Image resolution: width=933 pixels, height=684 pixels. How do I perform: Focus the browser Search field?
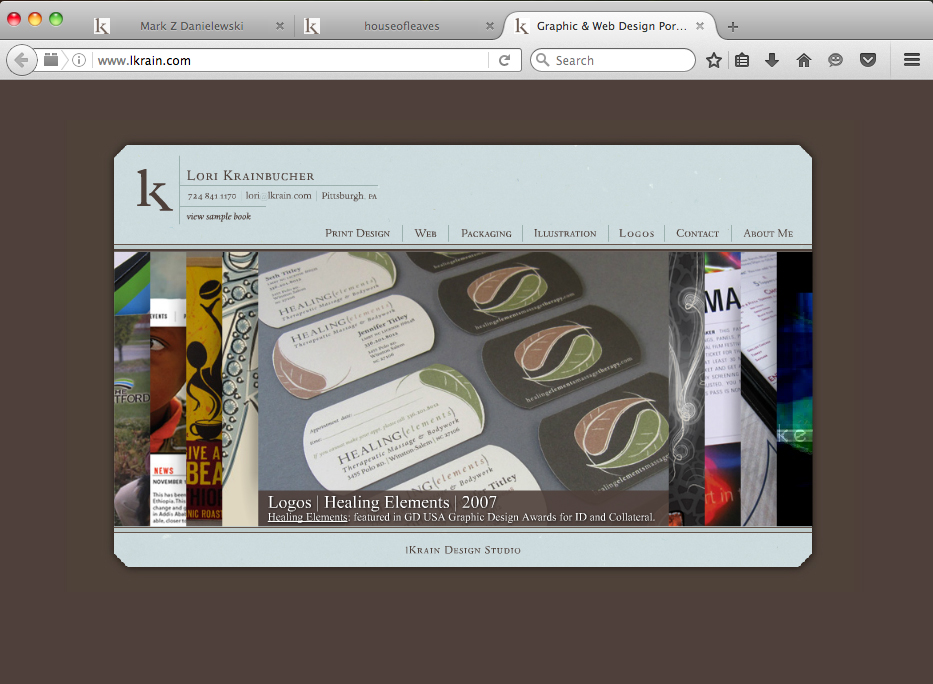point(613,60)
